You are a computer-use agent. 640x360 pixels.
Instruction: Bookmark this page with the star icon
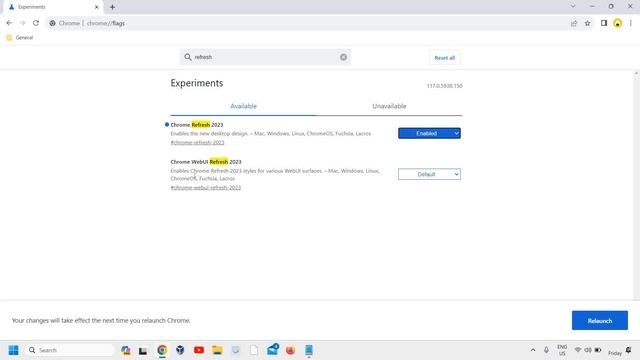tap(587, 23)
